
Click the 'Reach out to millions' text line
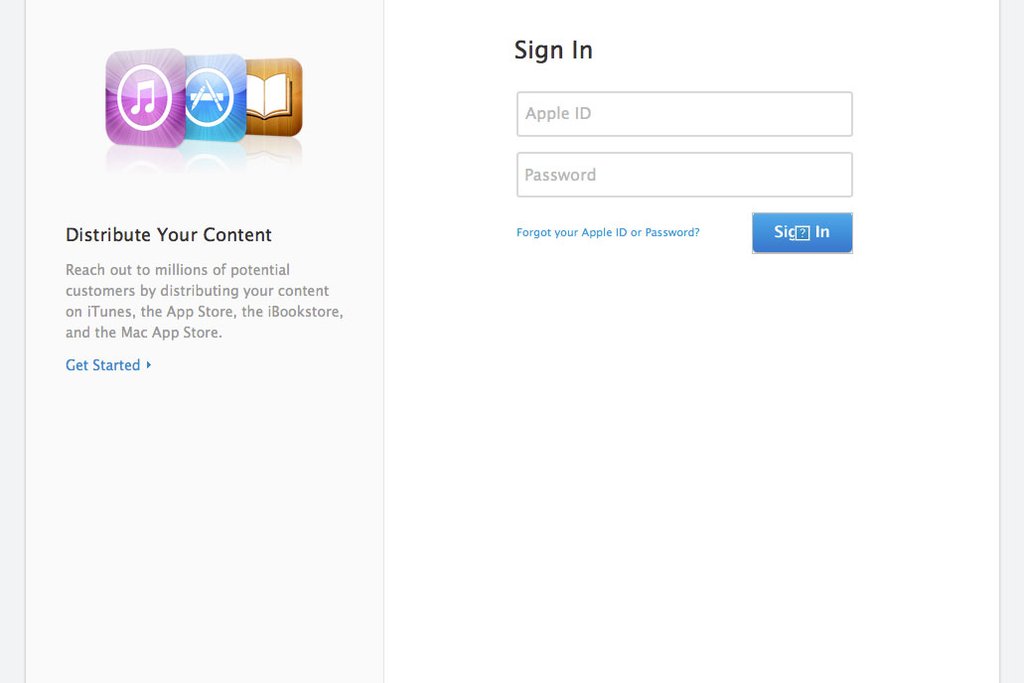pos(178,270)
